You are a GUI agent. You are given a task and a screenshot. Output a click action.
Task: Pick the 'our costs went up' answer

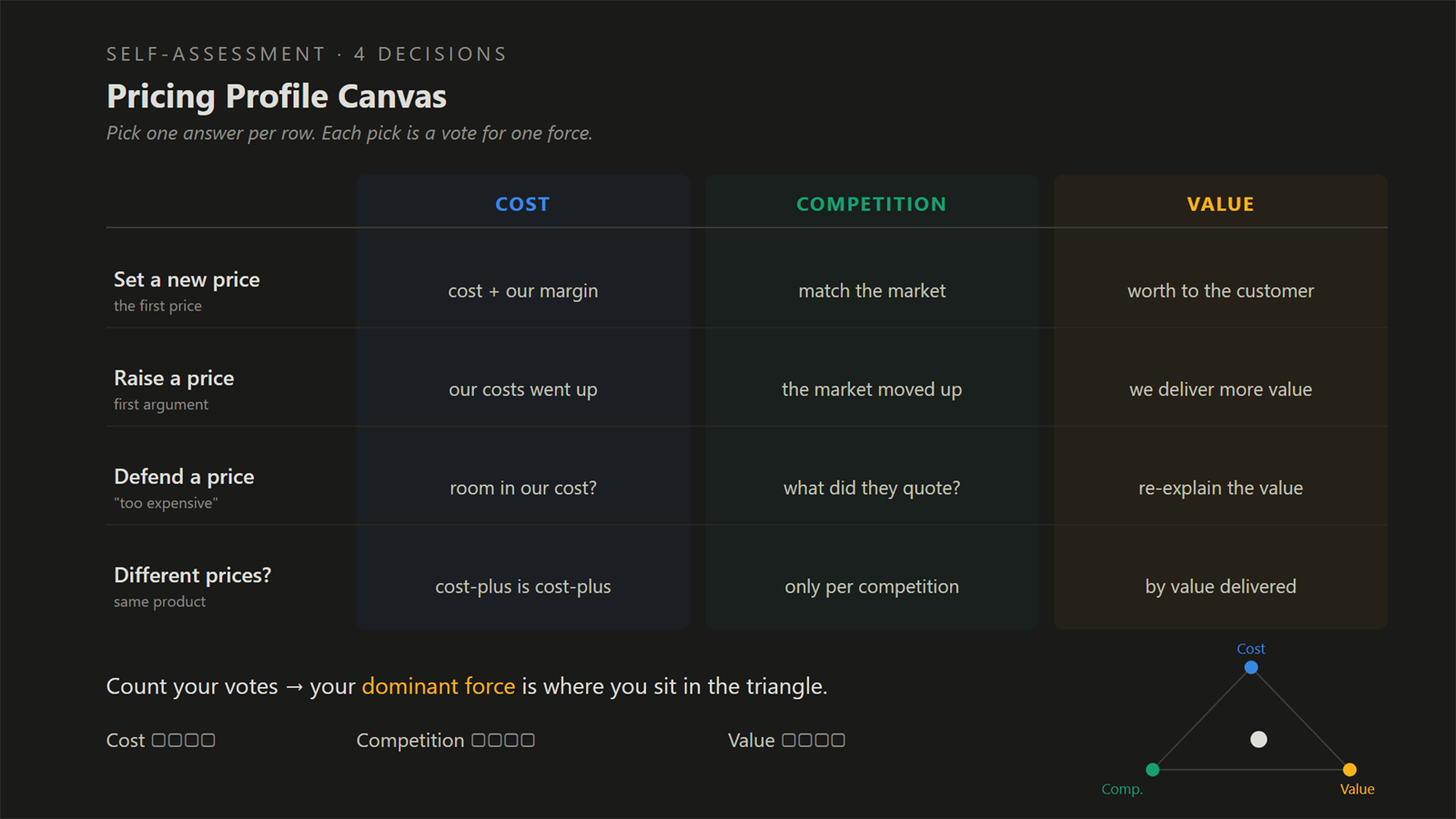(x=523, y=389)
